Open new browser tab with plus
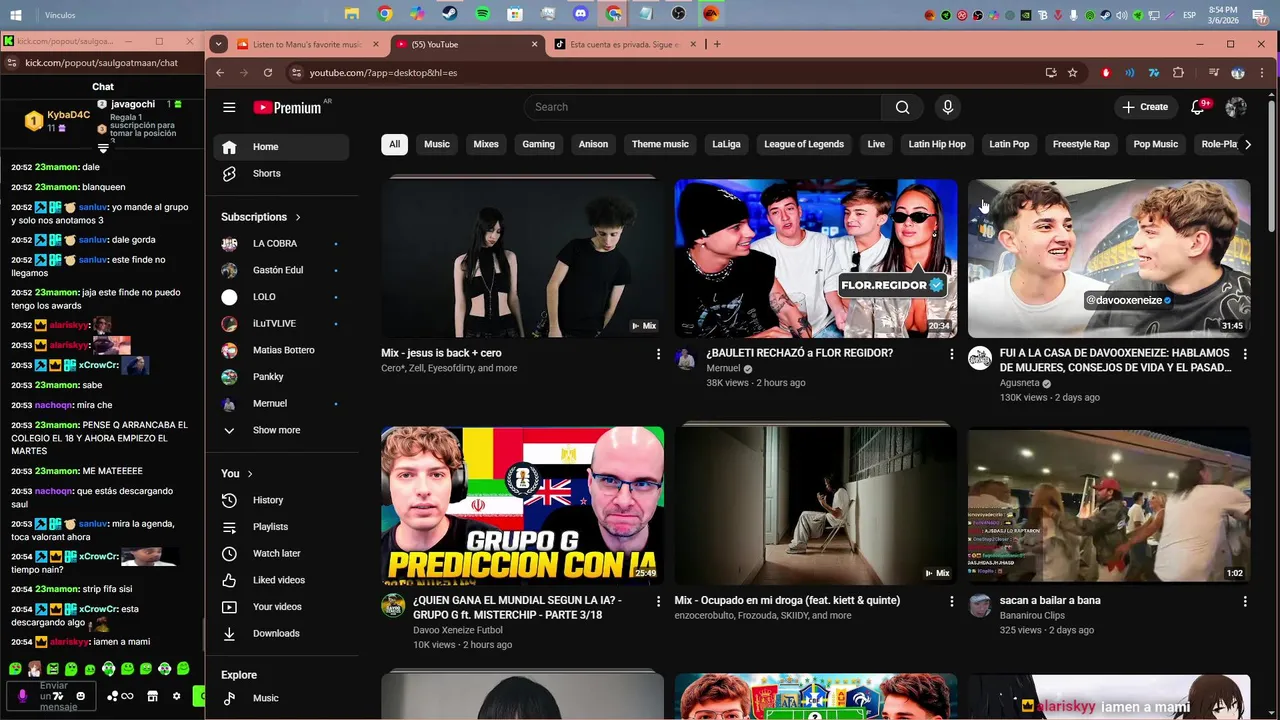This screenshot has height=720, width=1280. (x=717, y=44)
